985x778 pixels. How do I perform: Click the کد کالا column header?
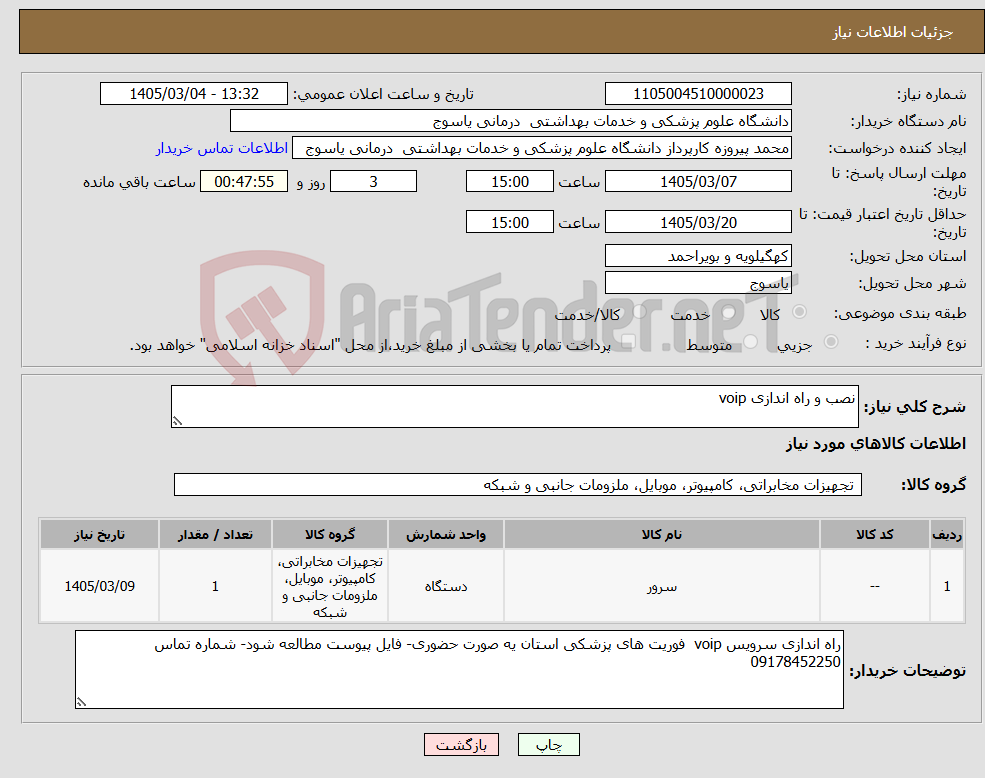[874, 534]
